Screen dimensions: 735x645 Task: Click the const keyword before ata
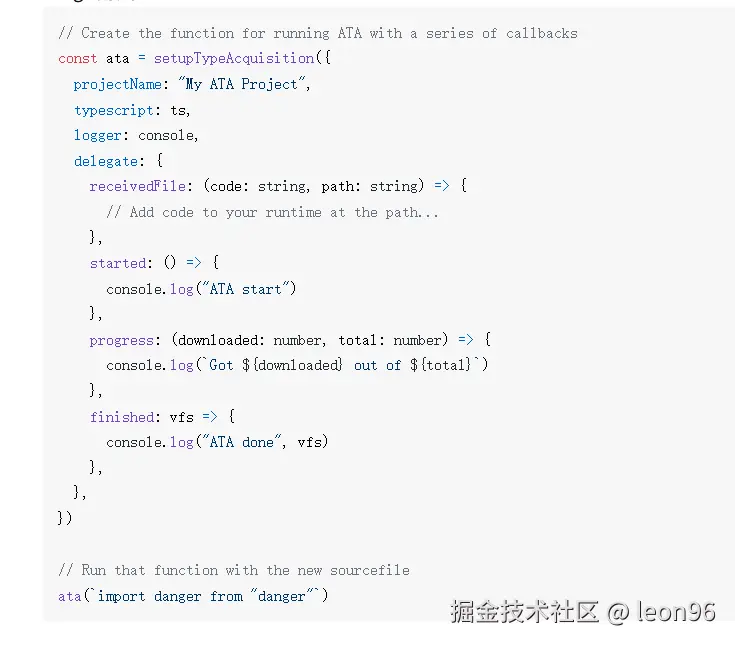(78, 59)
